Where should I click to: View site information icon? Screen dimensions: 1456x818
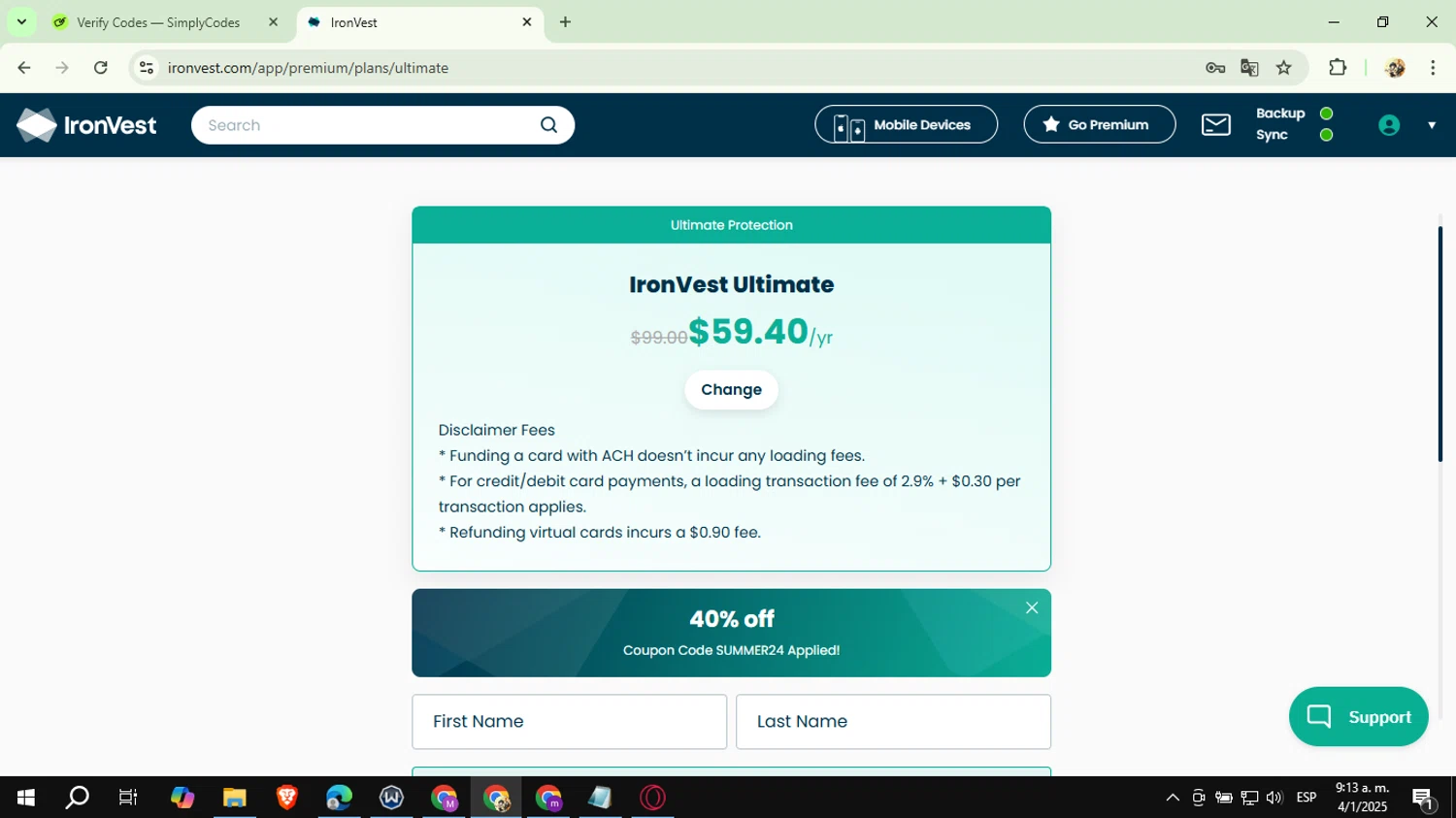pyautogui.click(x=147, y=68)
